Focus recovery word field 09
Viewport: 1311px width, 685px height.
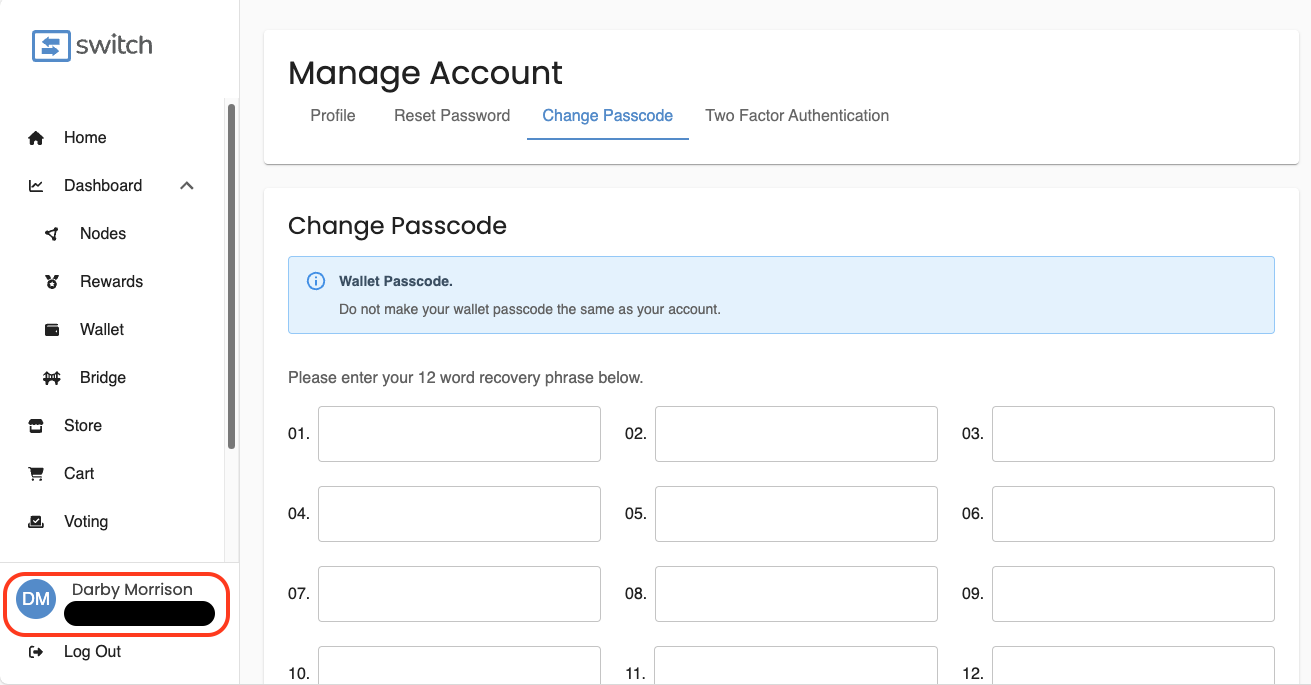click(x=1133, y=594)
